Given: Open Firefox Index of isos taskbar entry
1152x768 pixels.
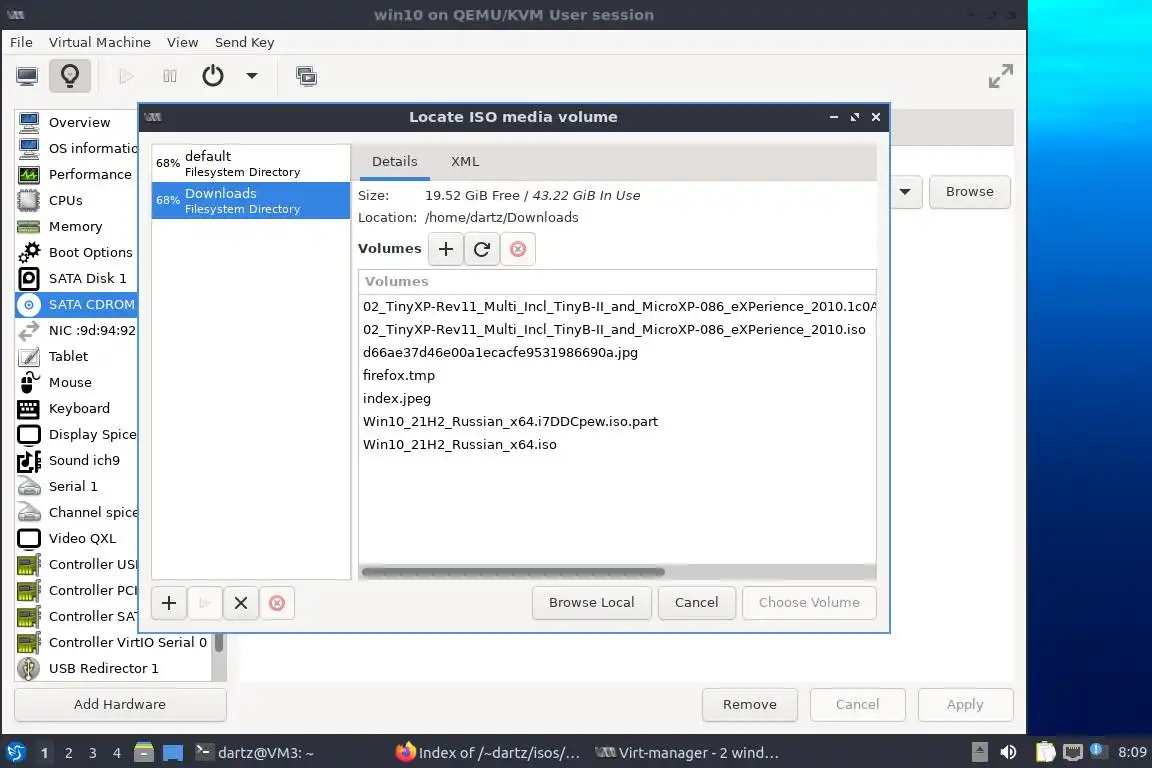Looking at the screenshot, I should (489, 753).
